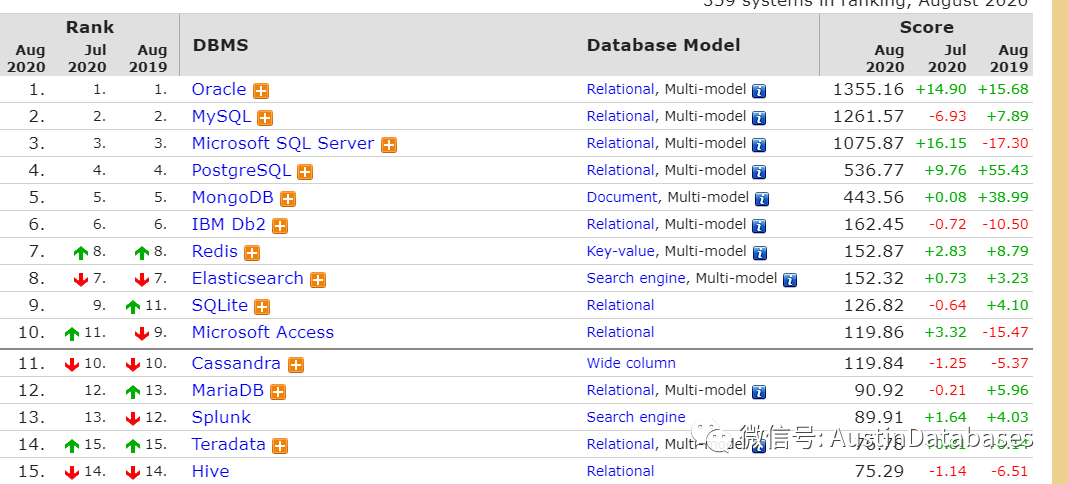
Task: Open the Oracle DBMS link
Action: tap(219, 90)
